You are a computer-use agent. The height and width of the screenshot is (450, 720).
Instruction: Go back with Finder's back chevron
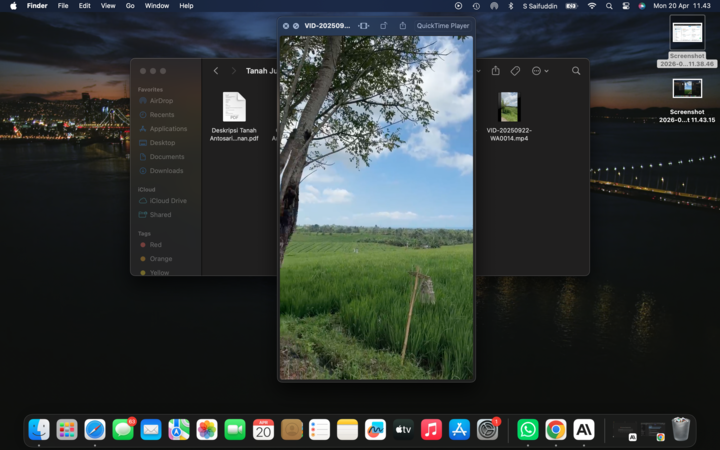pos(216,71)
